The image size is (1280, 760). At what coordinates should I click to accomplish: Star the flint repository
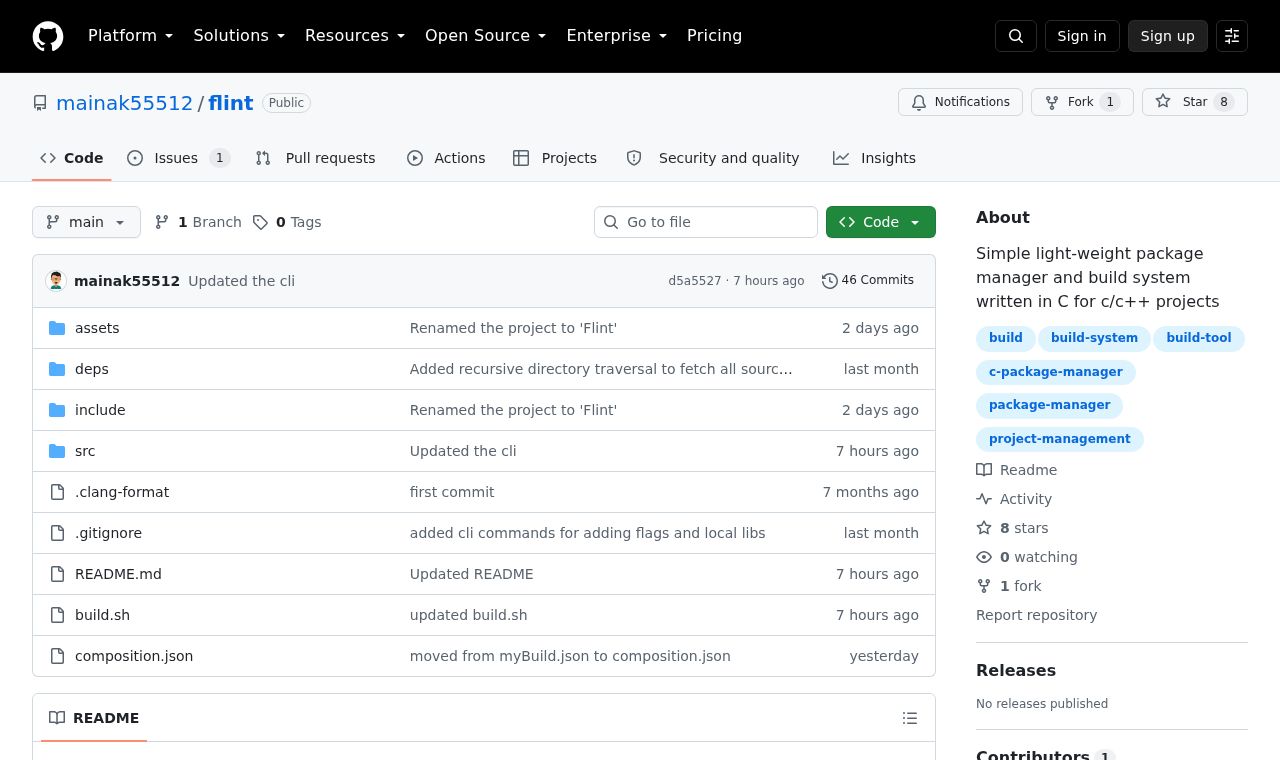tap(1195, 102)
